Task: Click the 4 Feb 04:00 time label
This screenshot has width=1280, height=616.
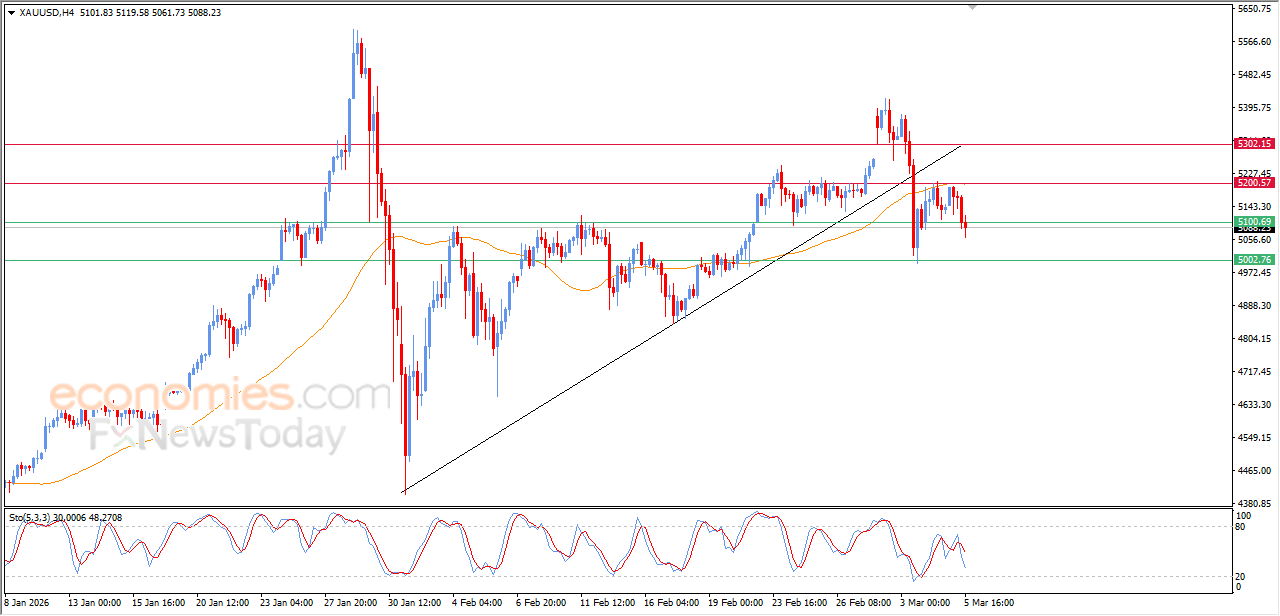Action: (477, 603)
